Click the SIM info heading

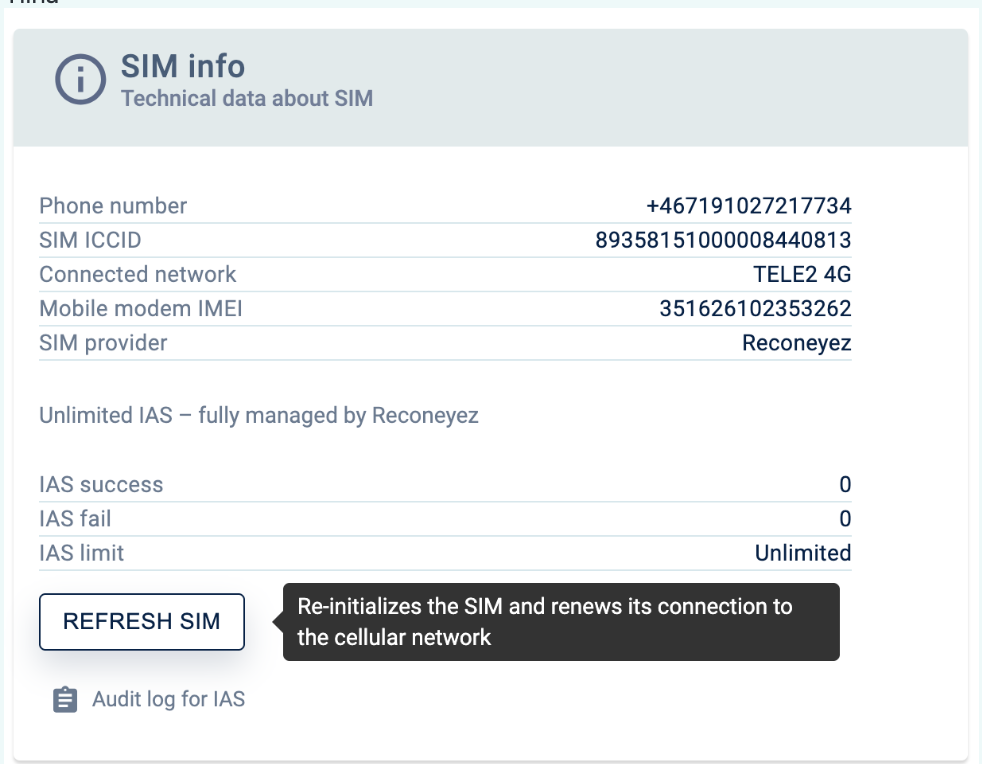coord(183,67)
